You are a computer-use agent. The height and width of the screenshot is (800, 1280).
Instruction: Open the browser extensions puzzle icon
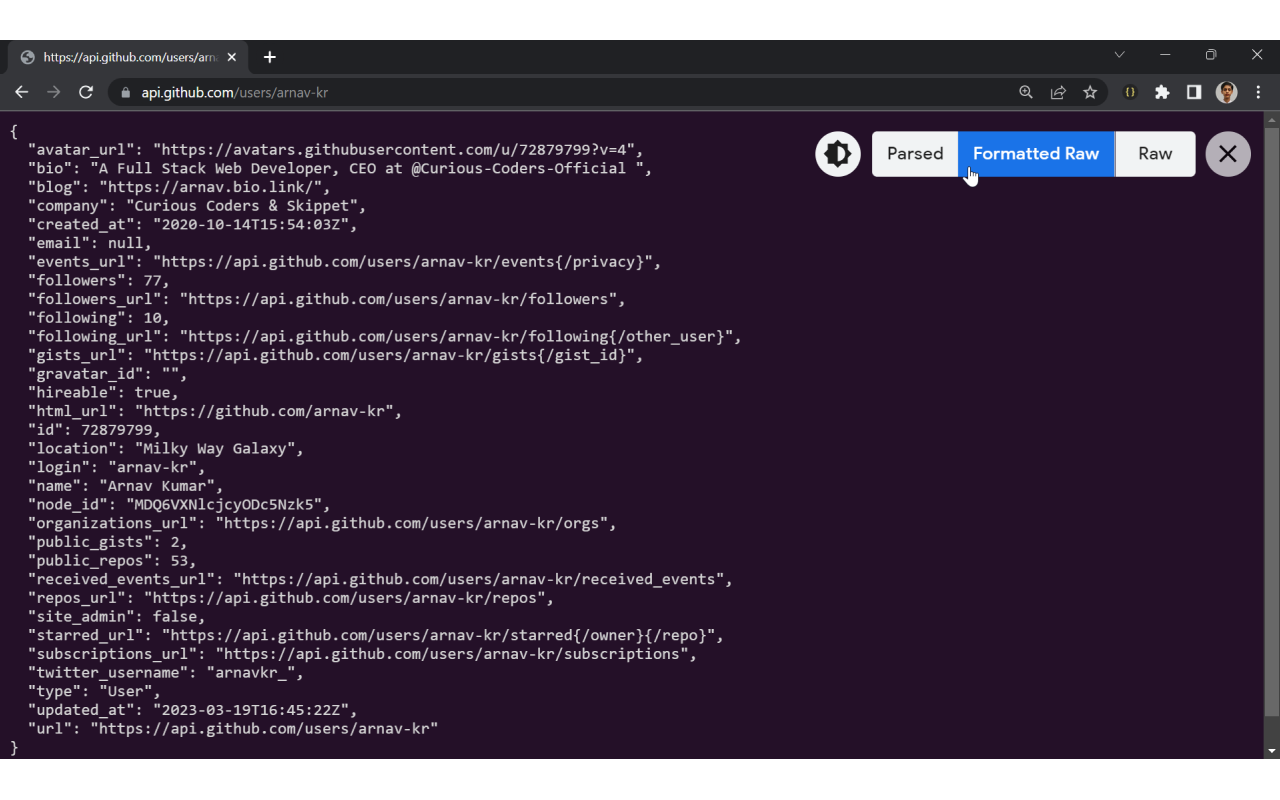[x=1162, y=91]
